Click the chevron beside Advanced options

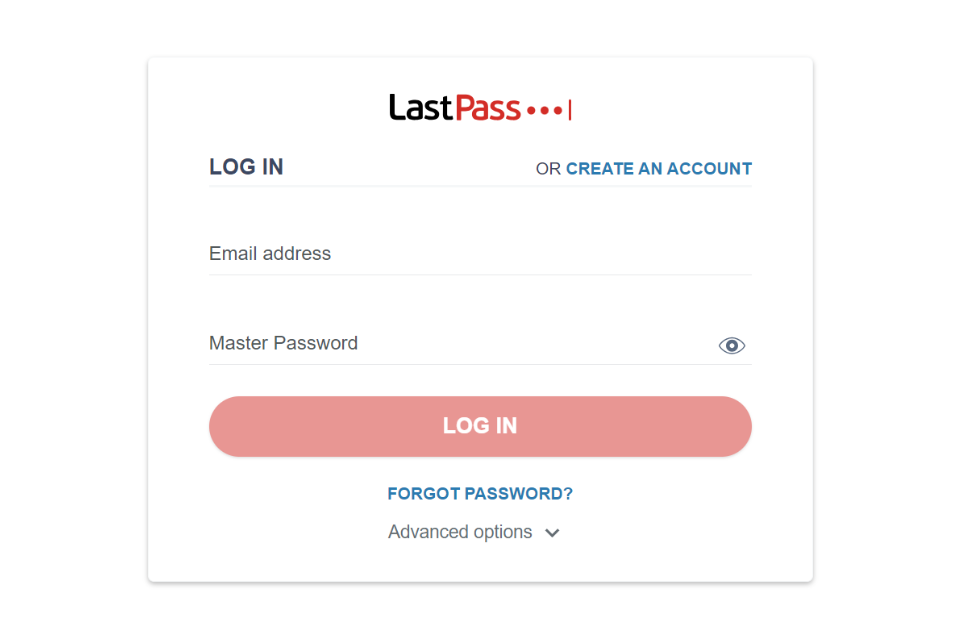tap(552, 533)
